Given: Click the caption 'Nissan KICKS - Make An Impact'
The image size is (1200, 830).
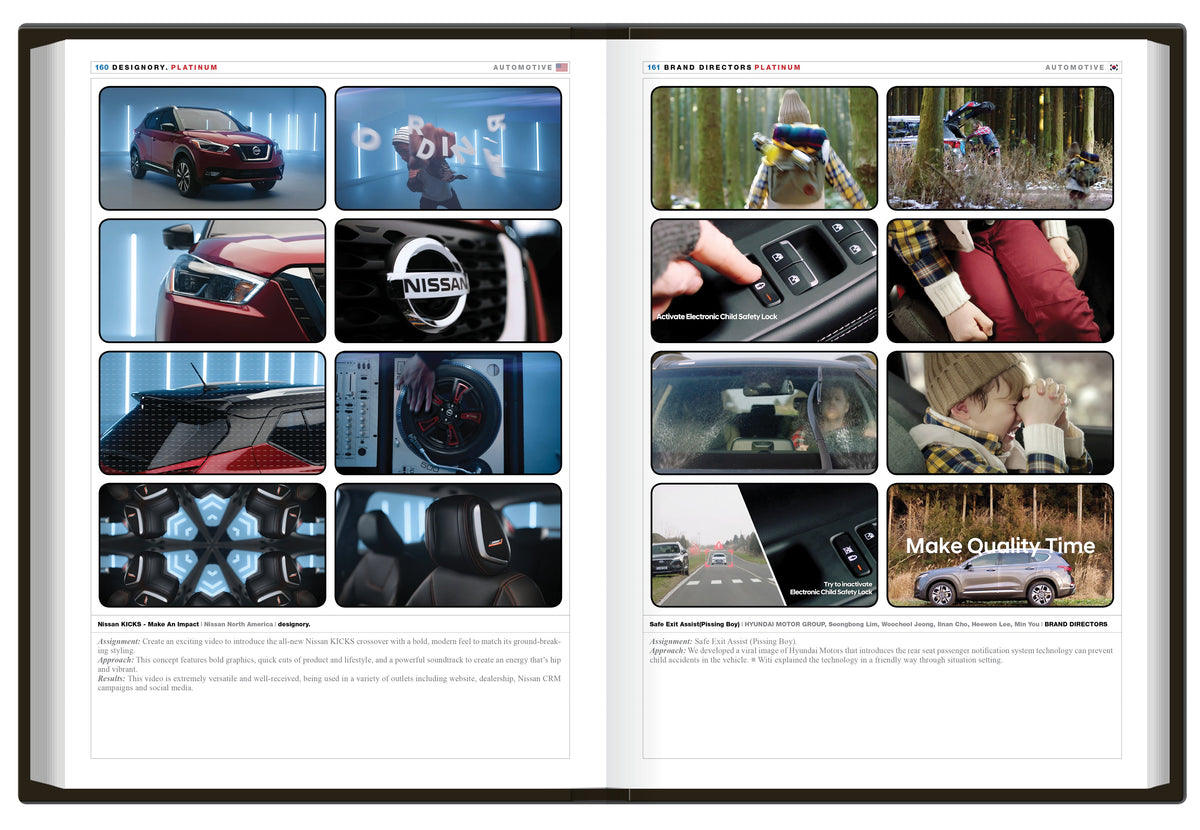Looking at the screenshot, I should (x=149, y=624).
